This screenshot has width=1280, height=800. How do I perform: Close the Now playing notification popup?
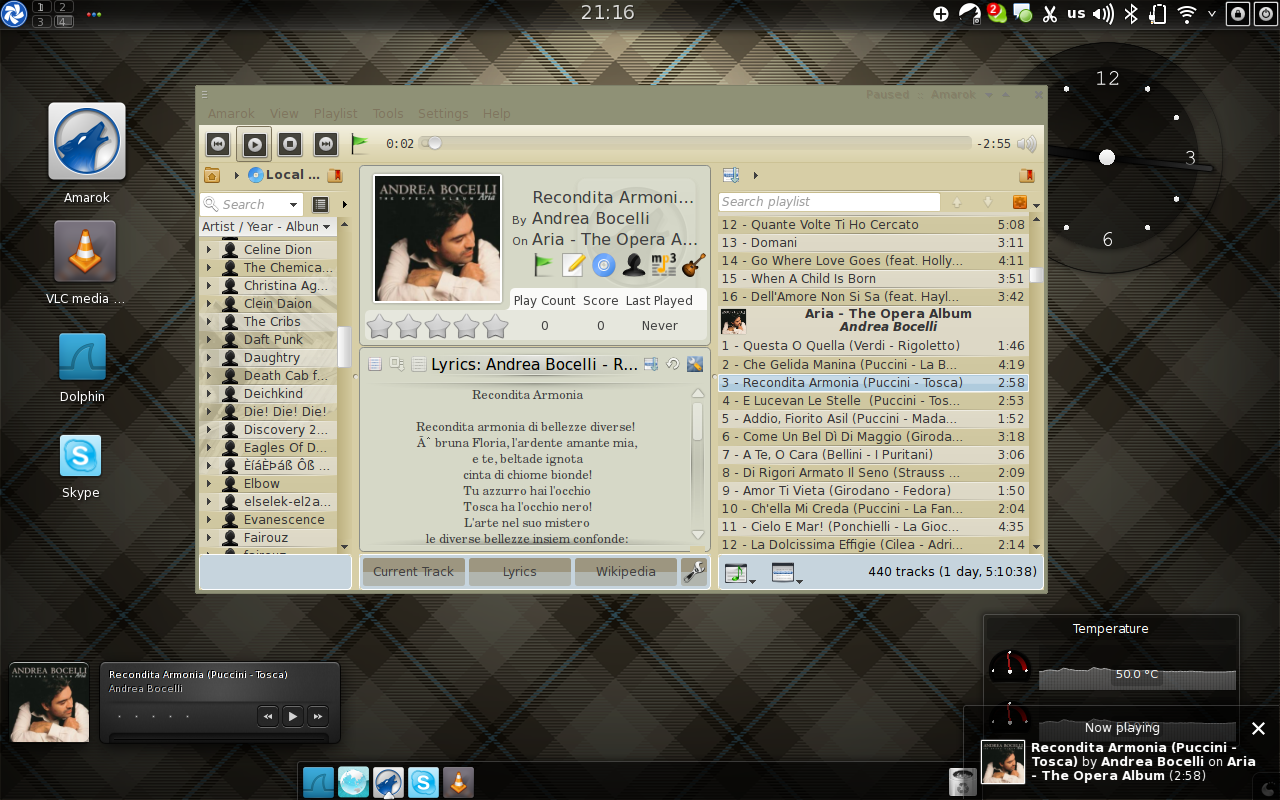(1259, 728)
